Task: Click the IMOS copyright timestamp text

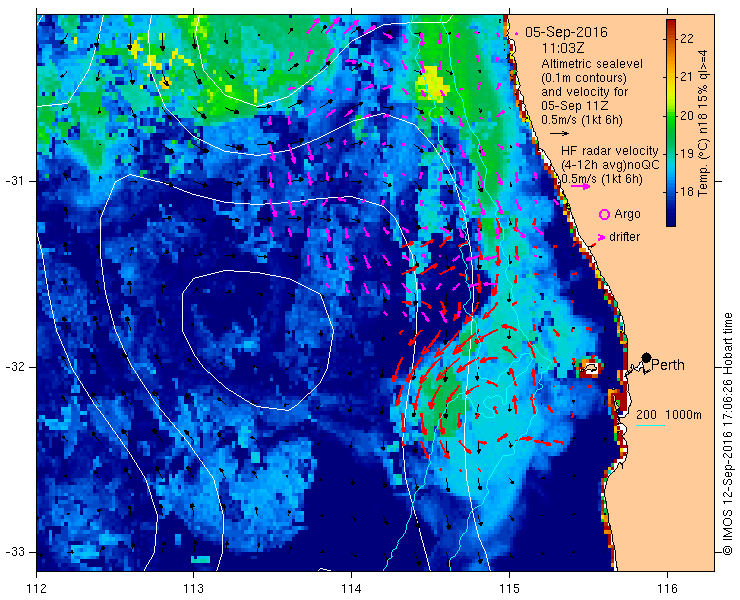Action: (x=727, y=433)
